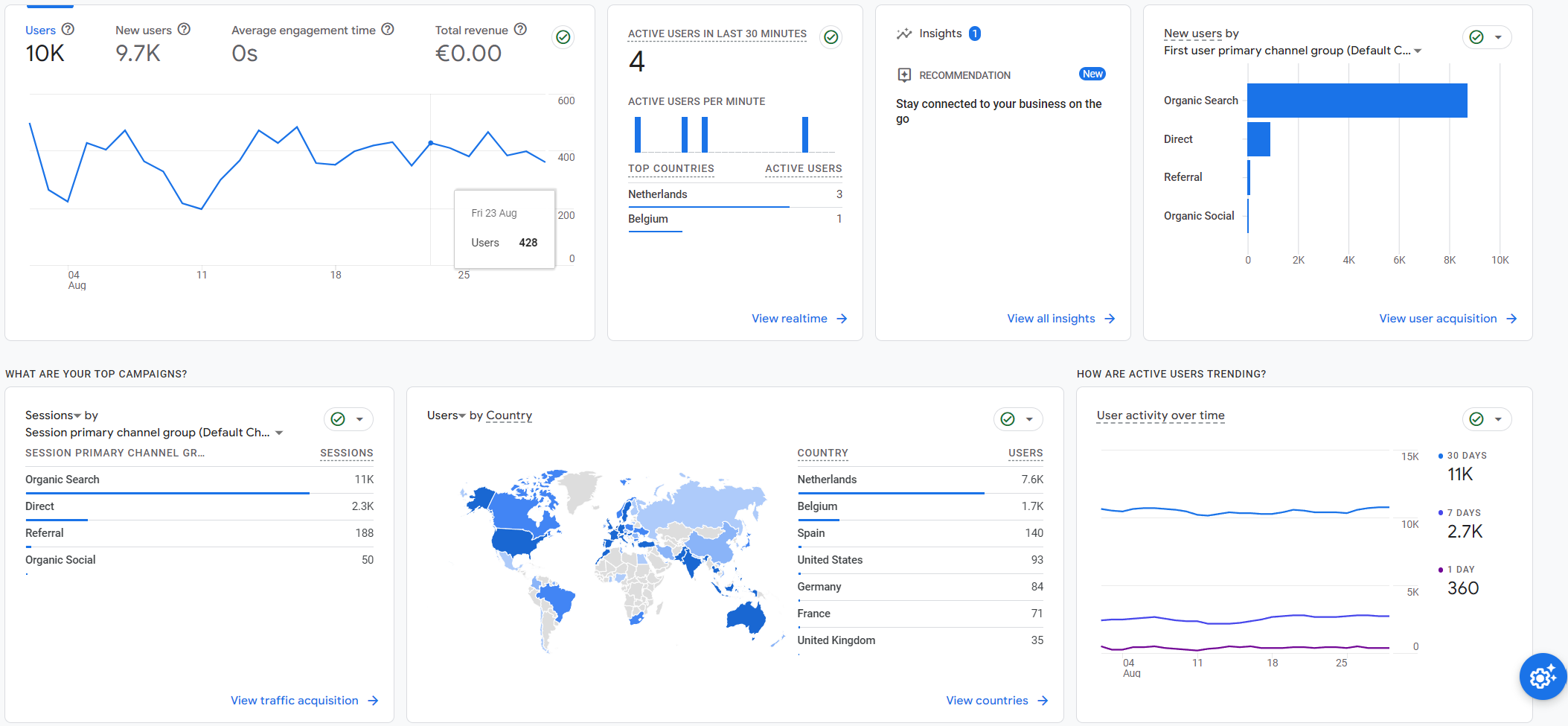Open Session primary channel group dropdown
The height and width of the screenshot is (726, 1568).
pos(154,433)
